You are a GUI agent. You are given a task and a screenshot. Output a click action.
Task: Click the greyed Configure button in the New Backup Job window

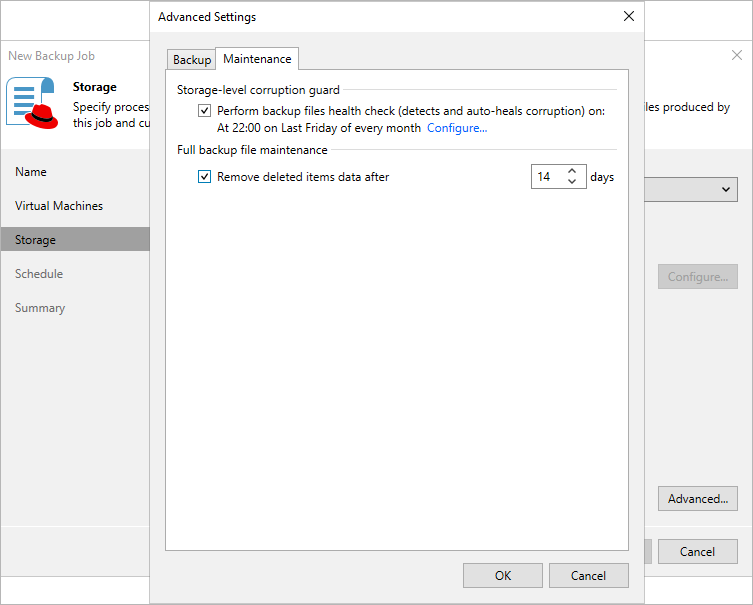[698, 277]
